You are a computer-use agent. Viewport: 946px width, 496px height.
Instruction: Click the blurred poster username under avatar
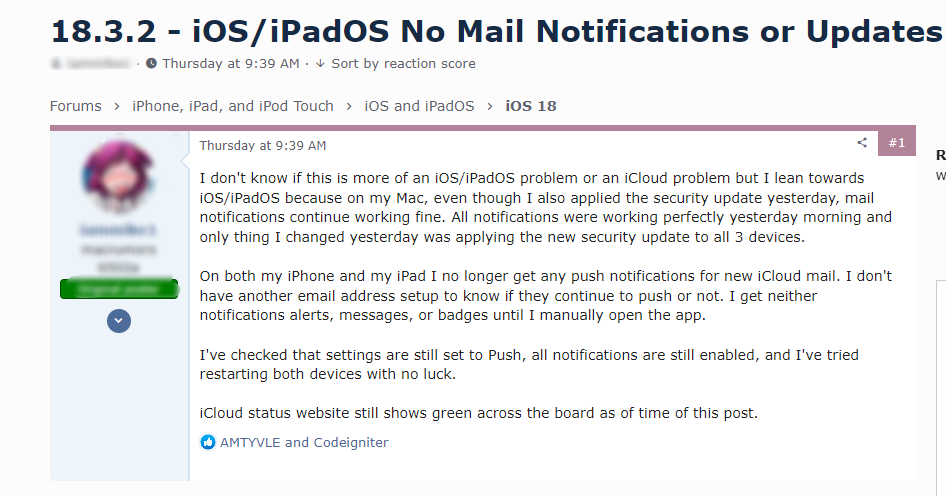[118, 230]
